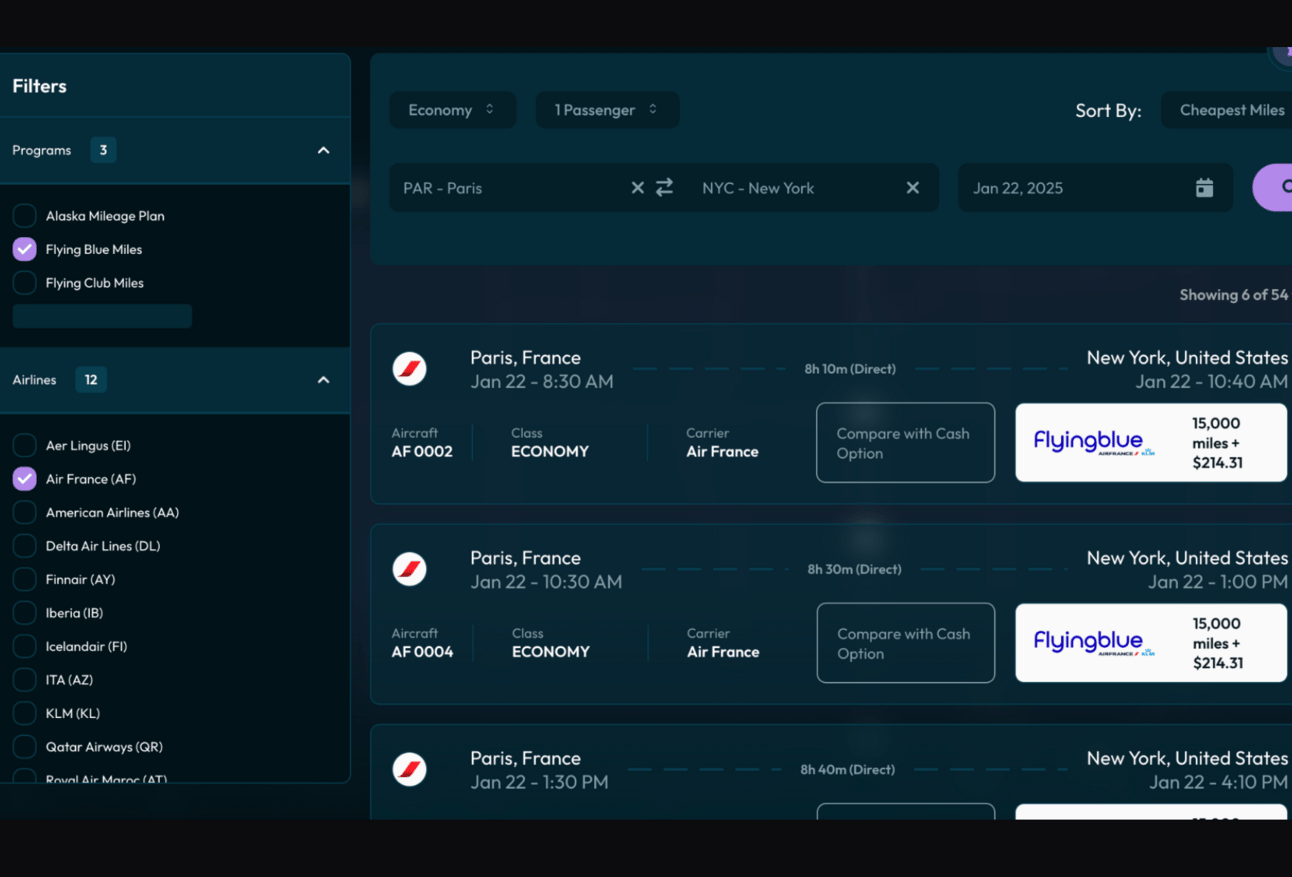
Task: Check the KLM (KL) airline filter
Action: 24,713
